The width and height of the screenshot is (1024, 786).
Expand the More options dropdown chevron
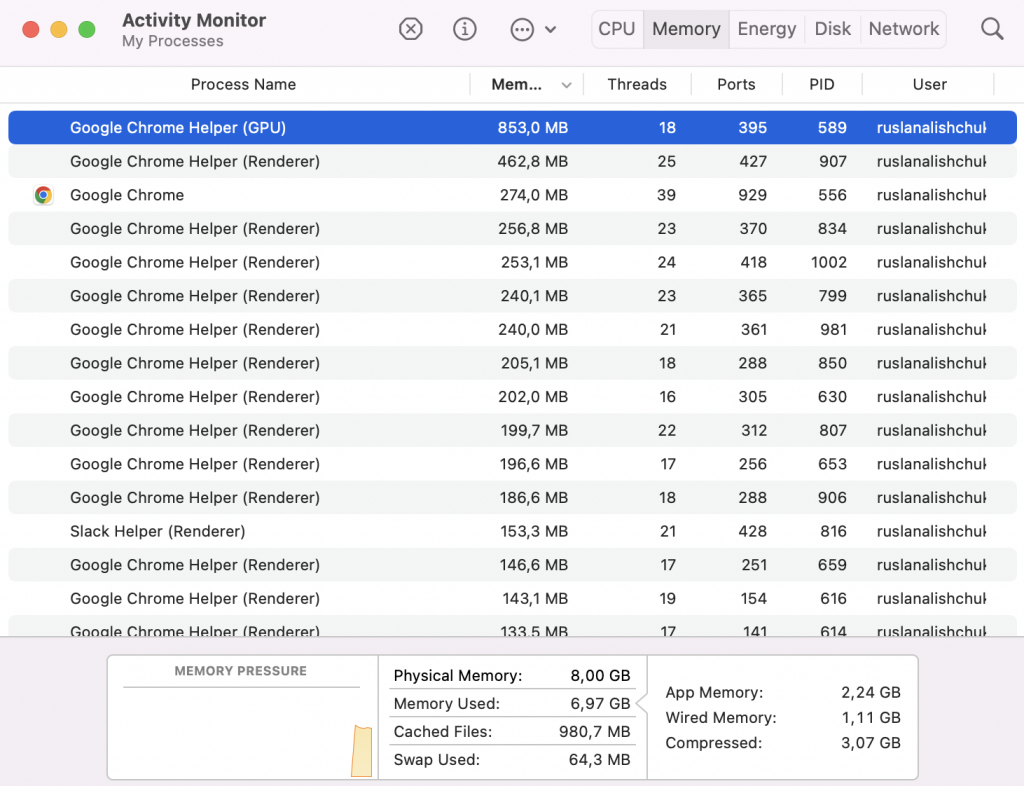[x=551, y=29]
